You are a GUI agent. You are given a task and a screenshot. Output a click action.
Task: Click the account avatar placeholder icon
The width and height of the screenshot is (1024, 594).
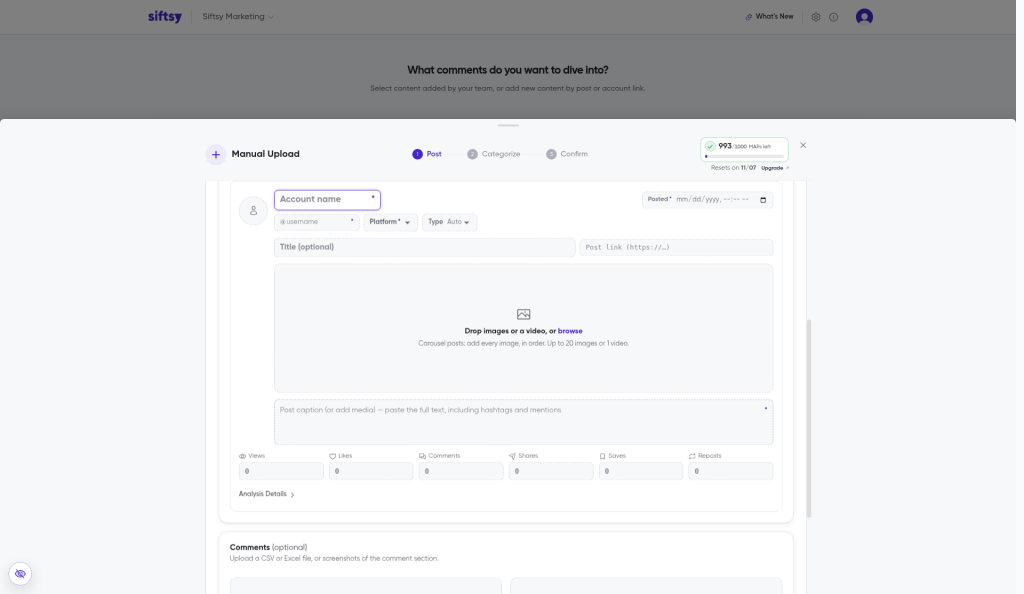[x=253, y=211]
